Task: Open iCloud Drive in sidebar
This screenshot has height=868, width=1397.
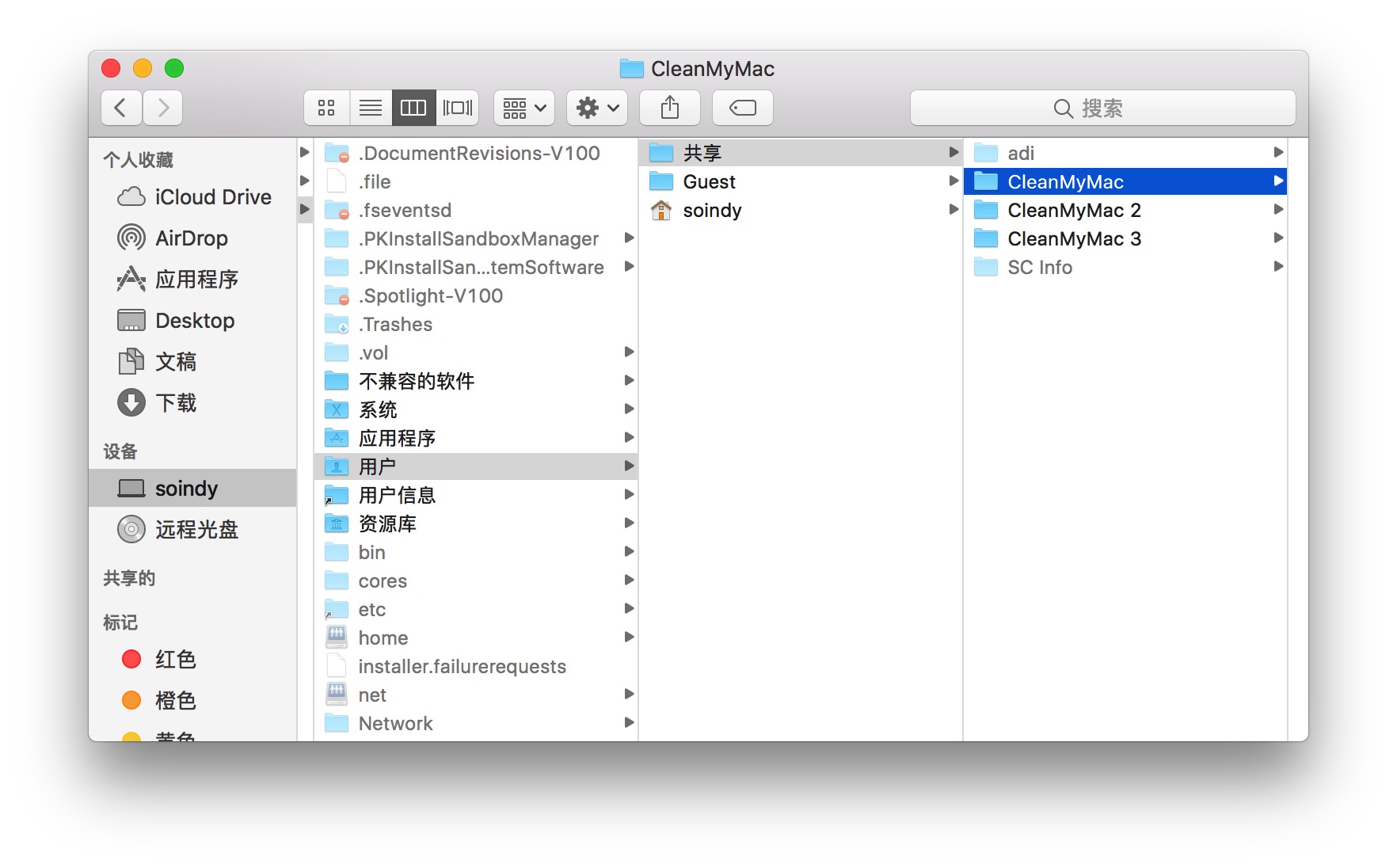Action: click(x=194, y=197)
